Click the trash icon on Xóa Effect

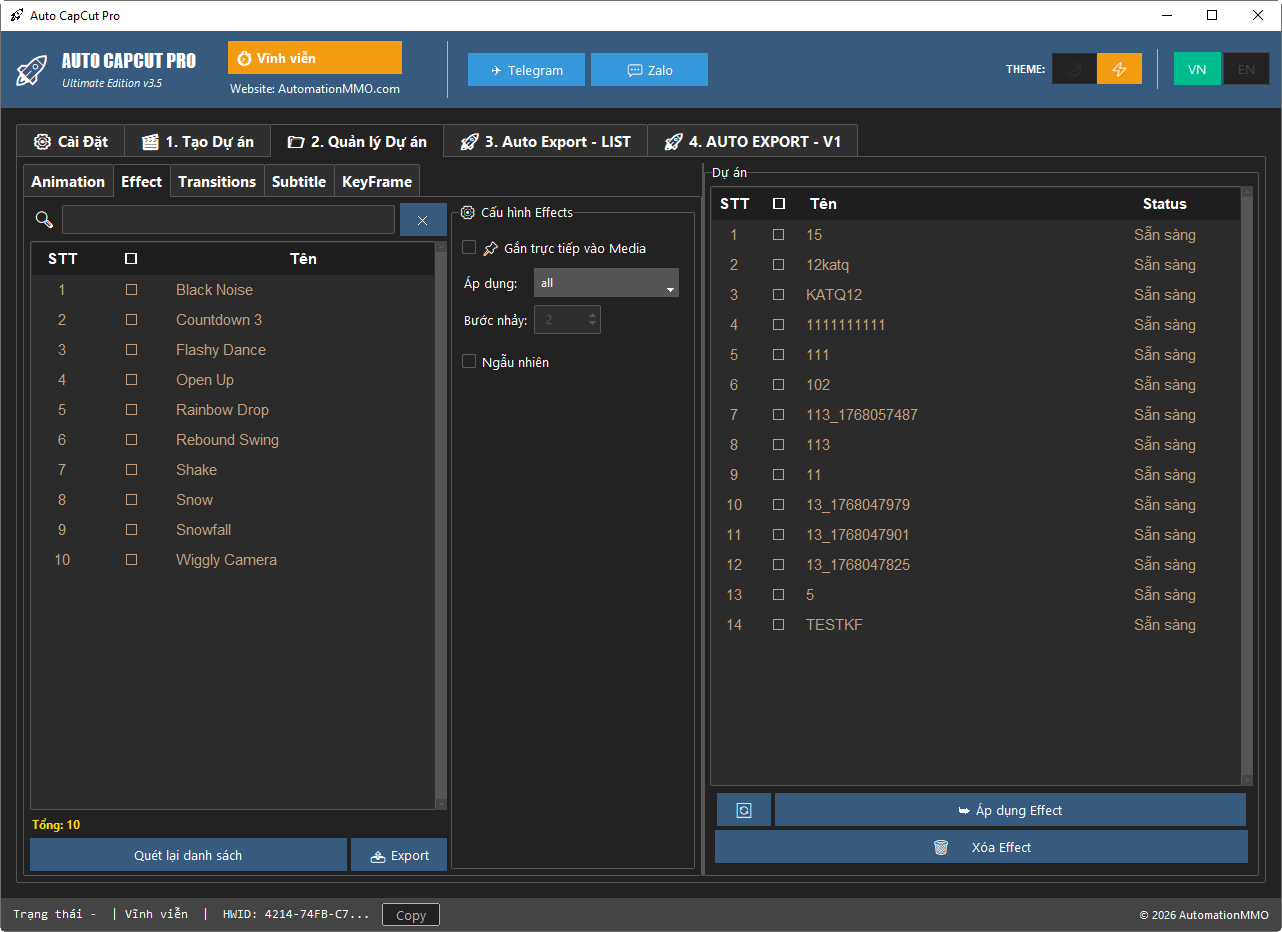[x=941, y=847]
